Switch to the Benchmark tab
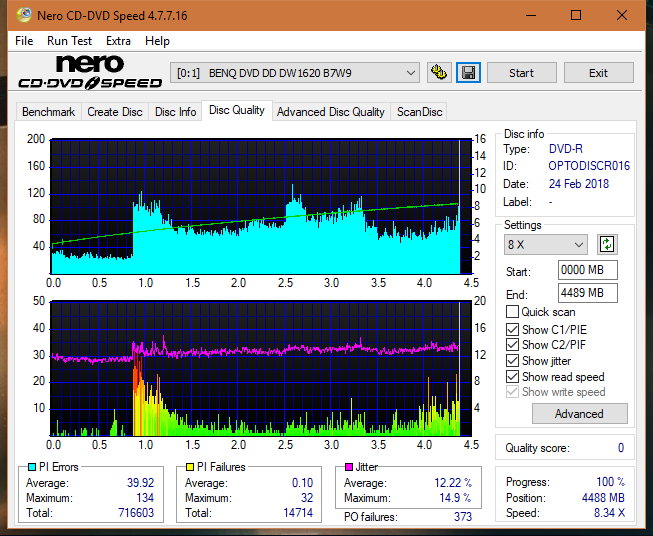 [x=48, y=112]
